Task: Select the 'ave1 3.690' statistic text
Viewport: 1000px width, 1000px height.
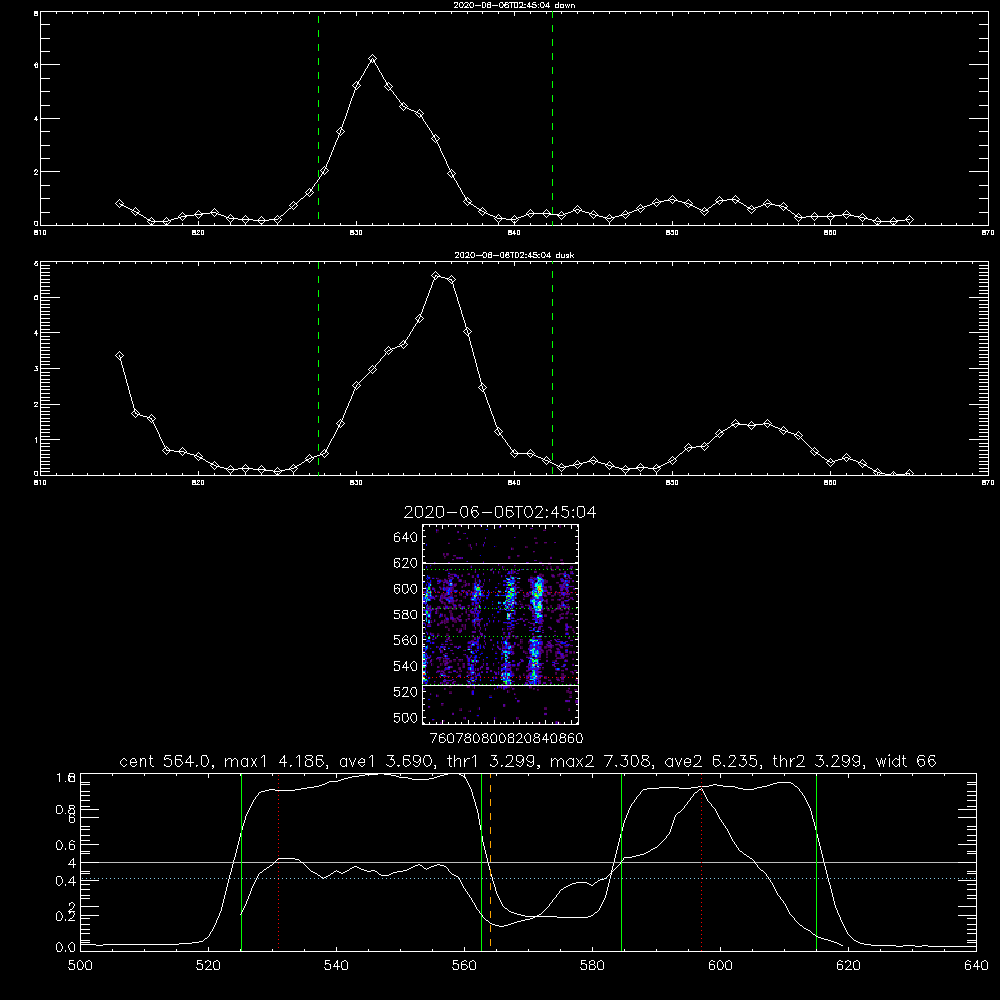Action: click(390, 761)
